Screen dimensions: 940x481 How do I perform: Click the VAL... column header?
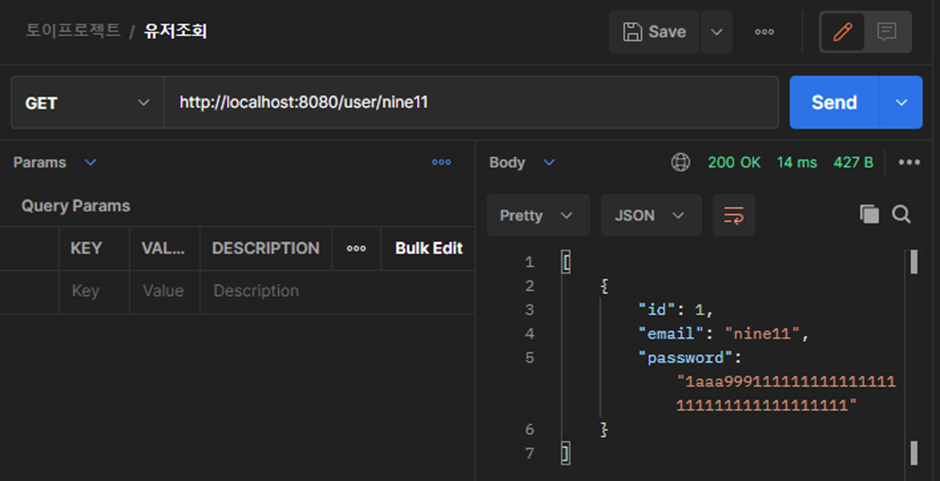[x=163, y=248]
